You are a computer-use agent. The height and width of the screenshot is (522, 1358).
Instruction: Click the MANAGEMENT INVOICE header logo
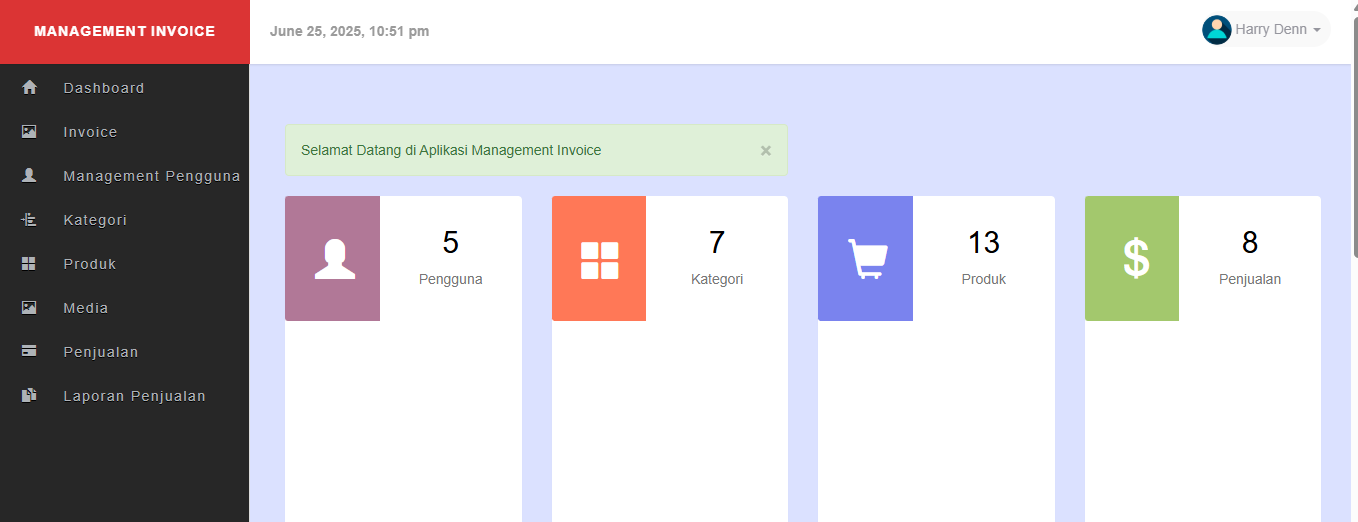[124, 31]
